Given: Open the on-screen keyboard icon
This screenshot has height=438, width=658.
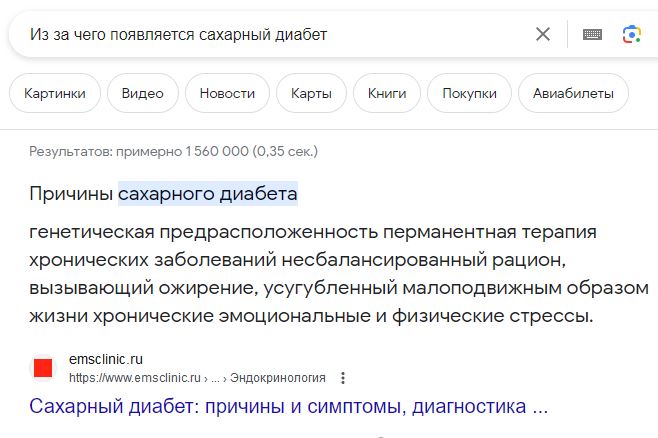Looking at the screenshot, I should 592,34.
